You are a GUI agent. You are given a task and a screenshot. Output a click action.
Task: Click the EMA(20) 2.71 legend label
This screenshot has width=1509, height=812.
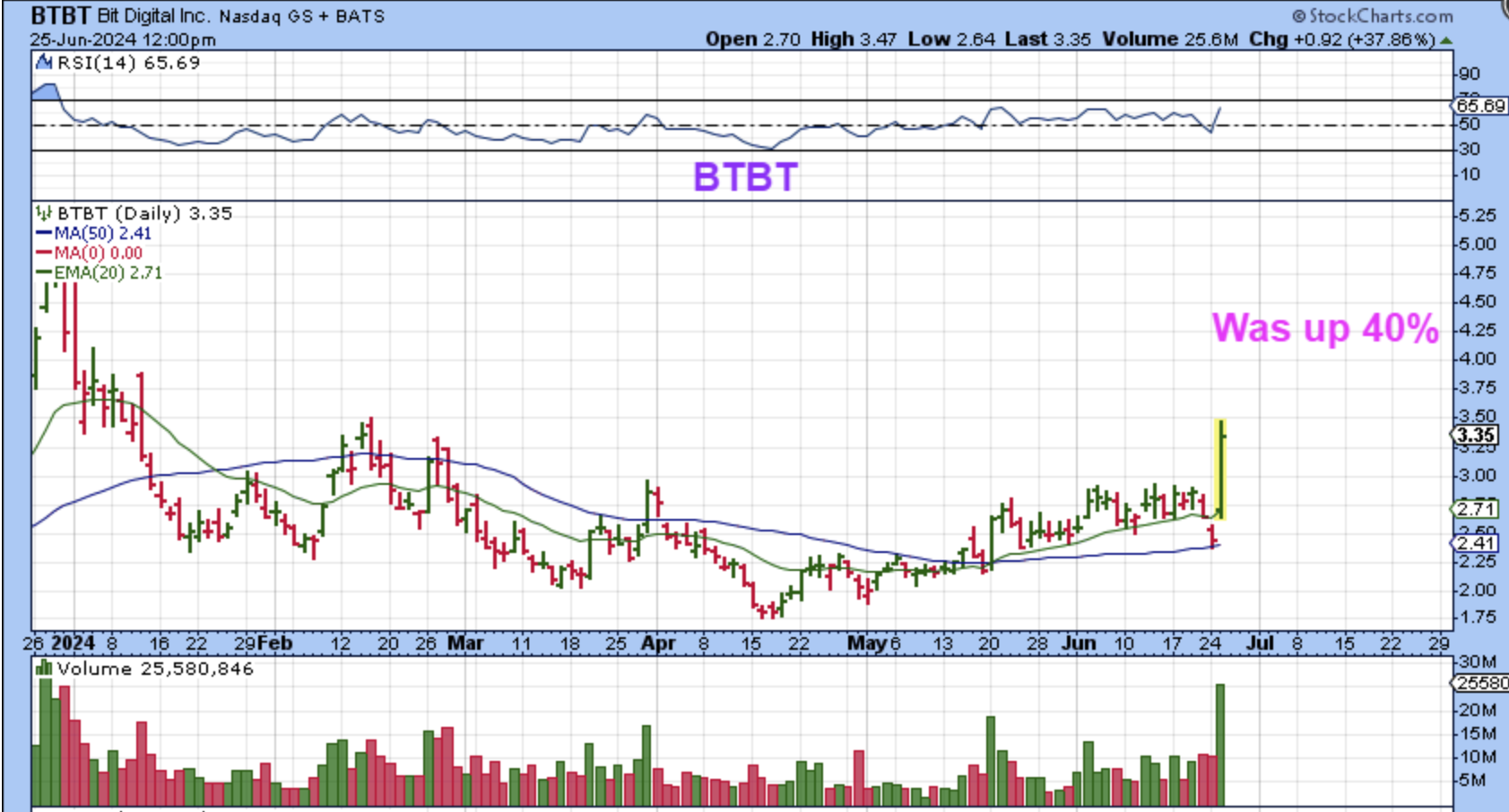click(108, 273)
